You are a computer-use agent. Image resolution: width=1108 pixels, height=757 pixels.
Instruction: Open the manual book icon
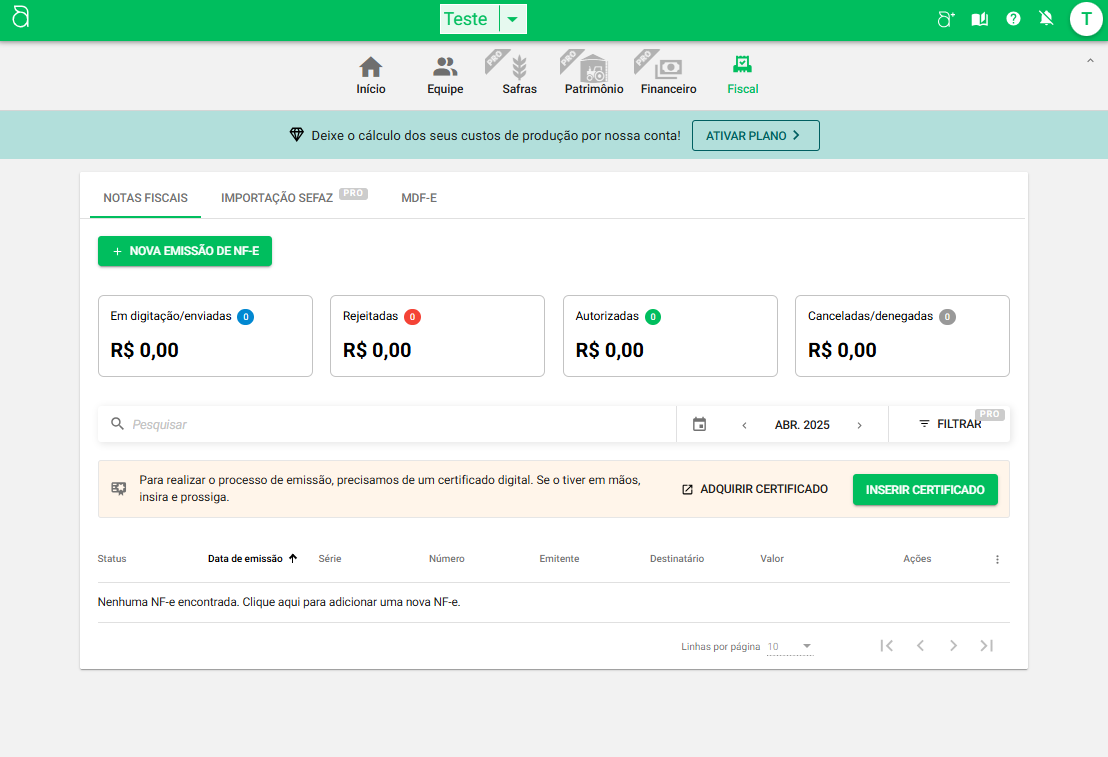coord(980,19)
